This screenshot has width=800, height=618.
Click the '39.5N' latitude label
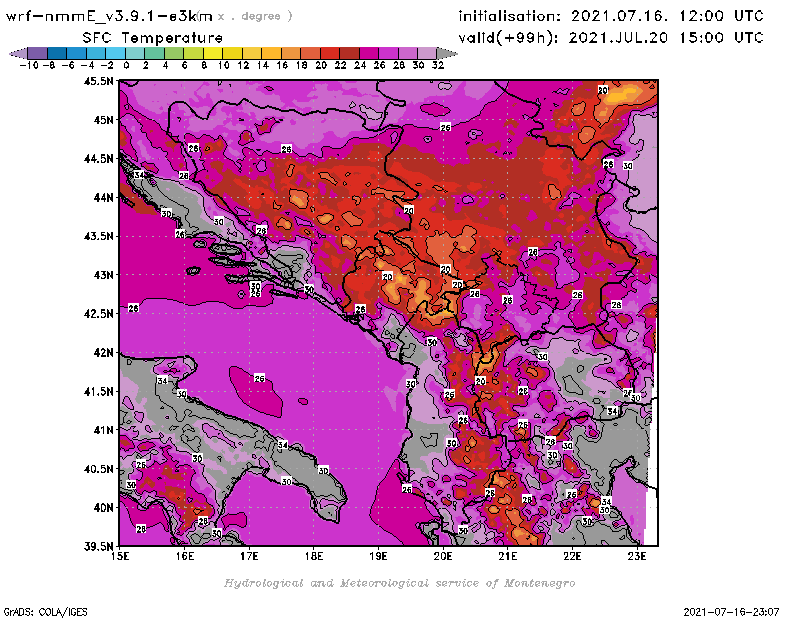tap(99, 547)
